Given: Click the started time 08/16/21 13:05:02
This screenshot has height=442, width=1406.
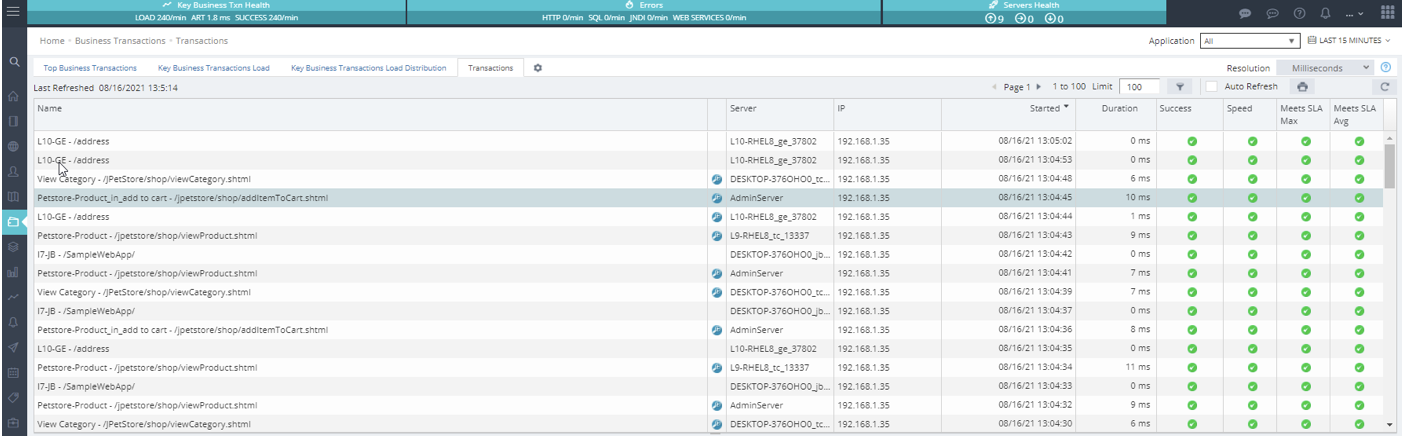Looking at the screenshot, I should (x=1035, y=141).
